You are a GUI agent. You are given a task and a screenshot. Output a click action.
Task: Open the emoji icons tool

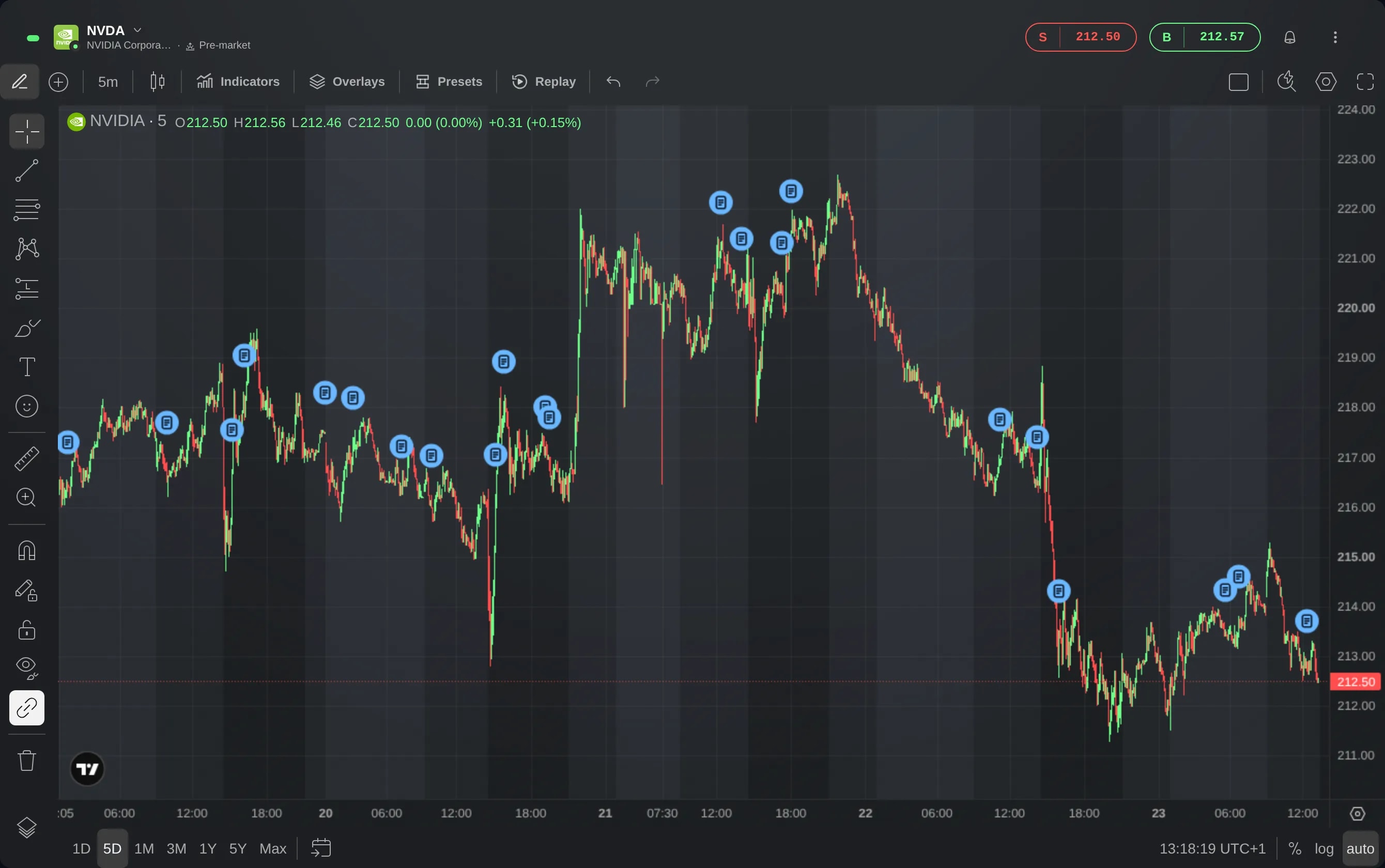click(x=26, y=406)
